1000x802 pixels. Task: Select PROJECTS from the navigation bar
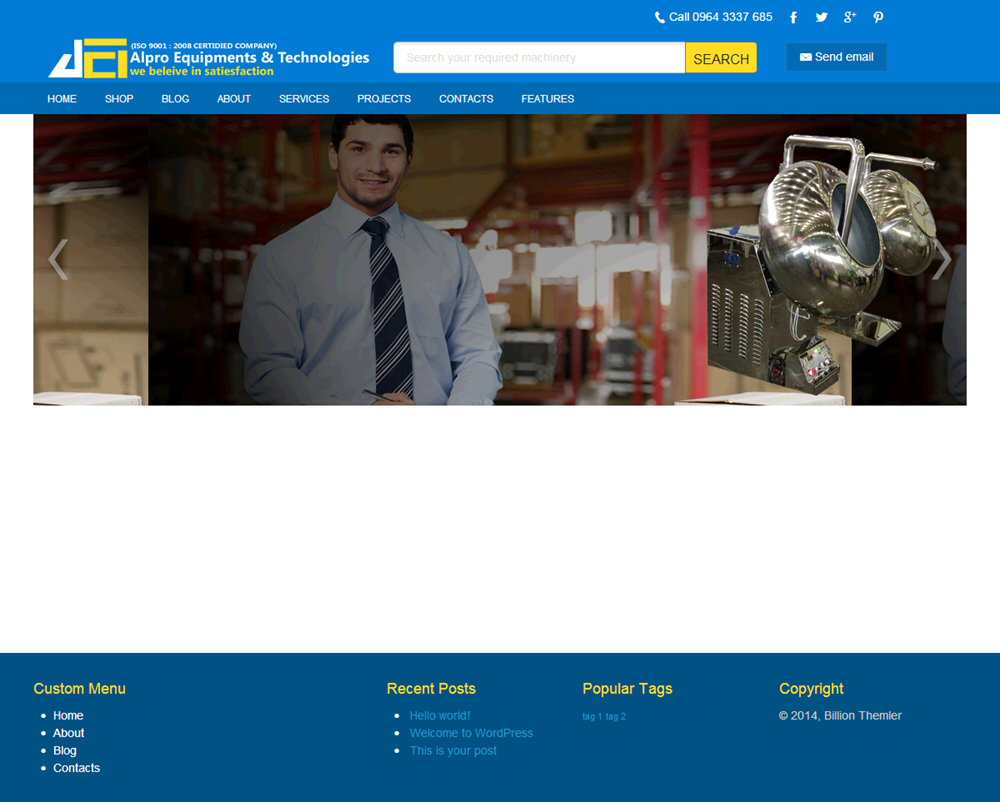pos(384,99)
